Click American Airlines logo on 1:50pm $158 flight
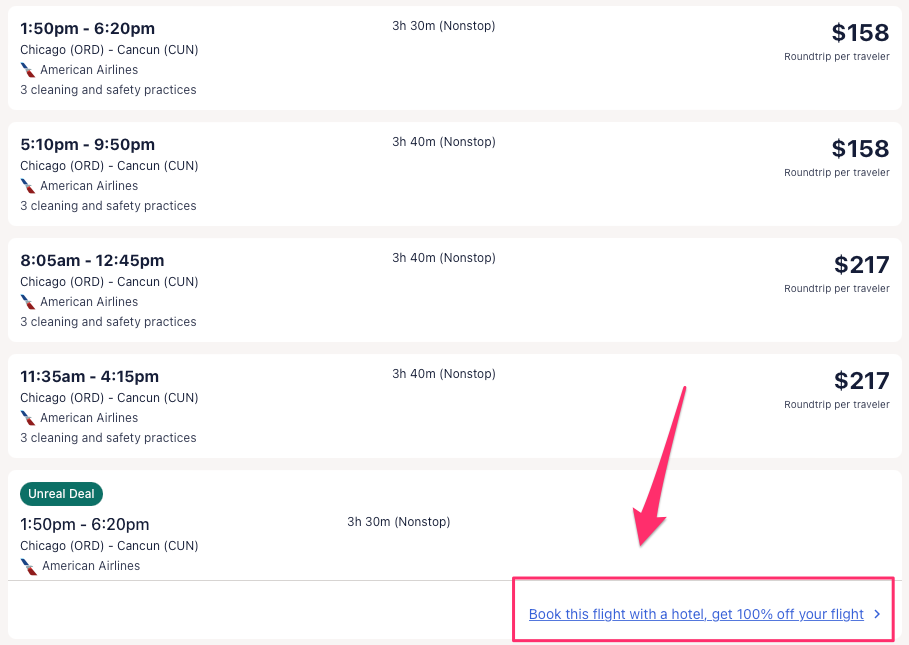The image size is (909, 645). (28, 70)
